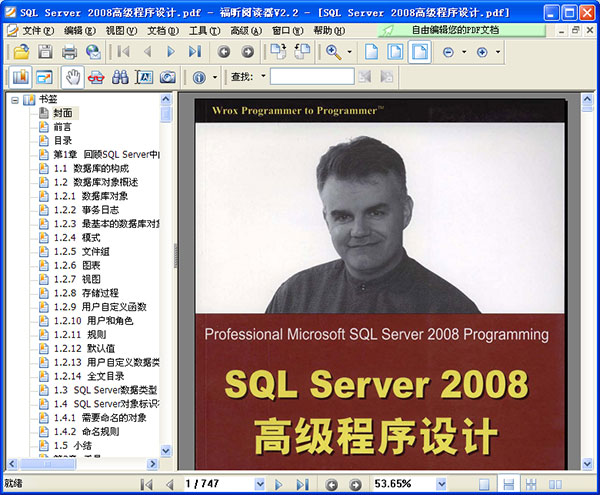
Task: Click the Print icon
Action: (69, 52)
